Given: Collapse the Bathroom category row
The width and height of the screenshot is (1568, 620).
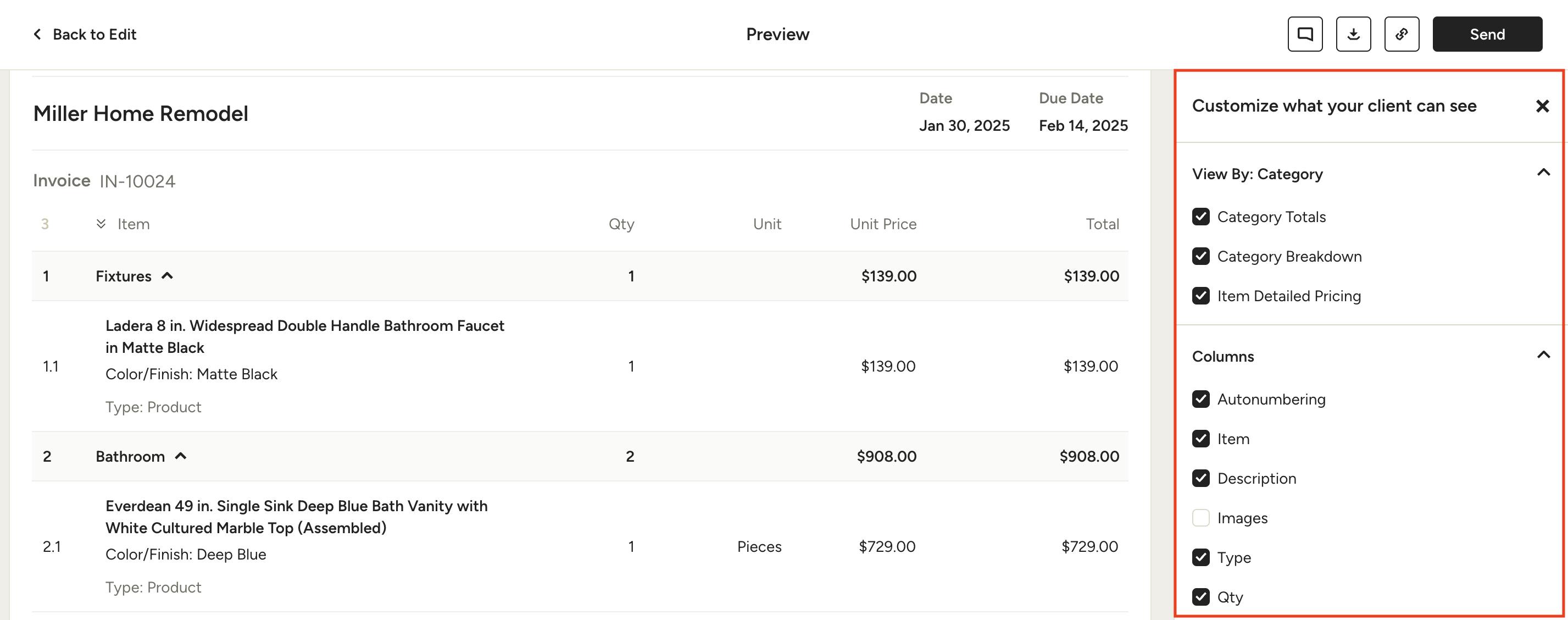Looking at the screenshot, I should pyautogui.click(x=181, y=456).
